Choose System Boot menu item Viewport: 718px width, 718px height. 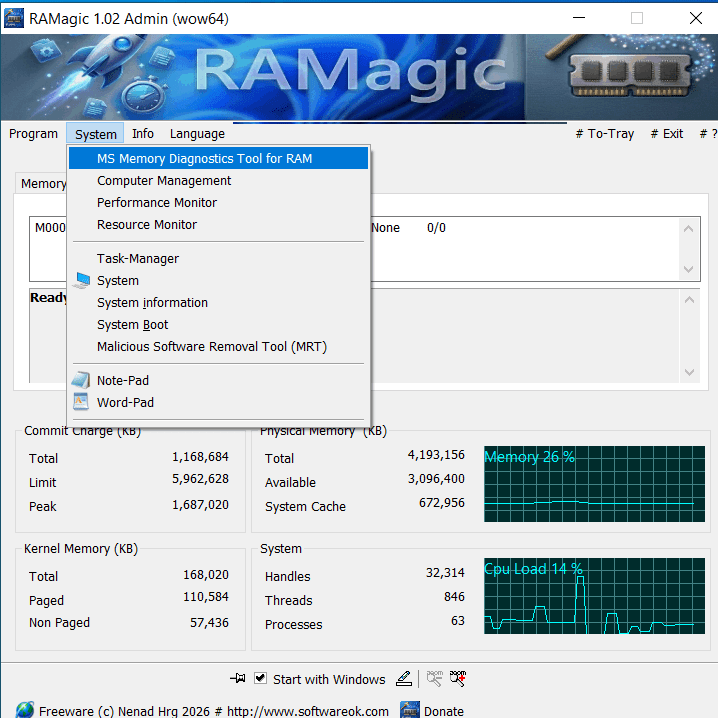218,324
